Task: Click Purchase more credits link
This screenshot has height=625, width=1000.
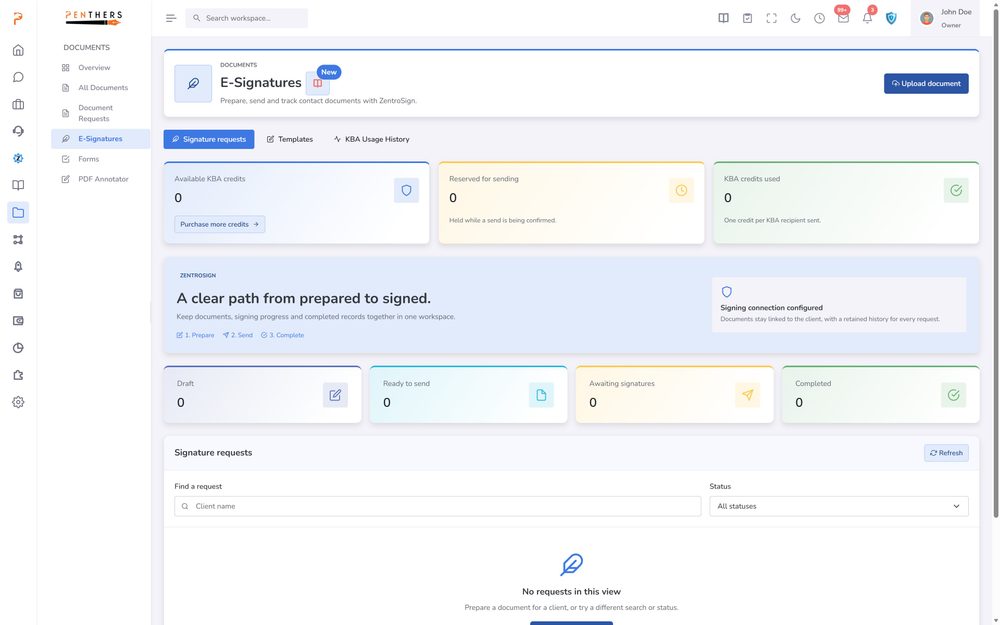Action: (x=219, y=224)
